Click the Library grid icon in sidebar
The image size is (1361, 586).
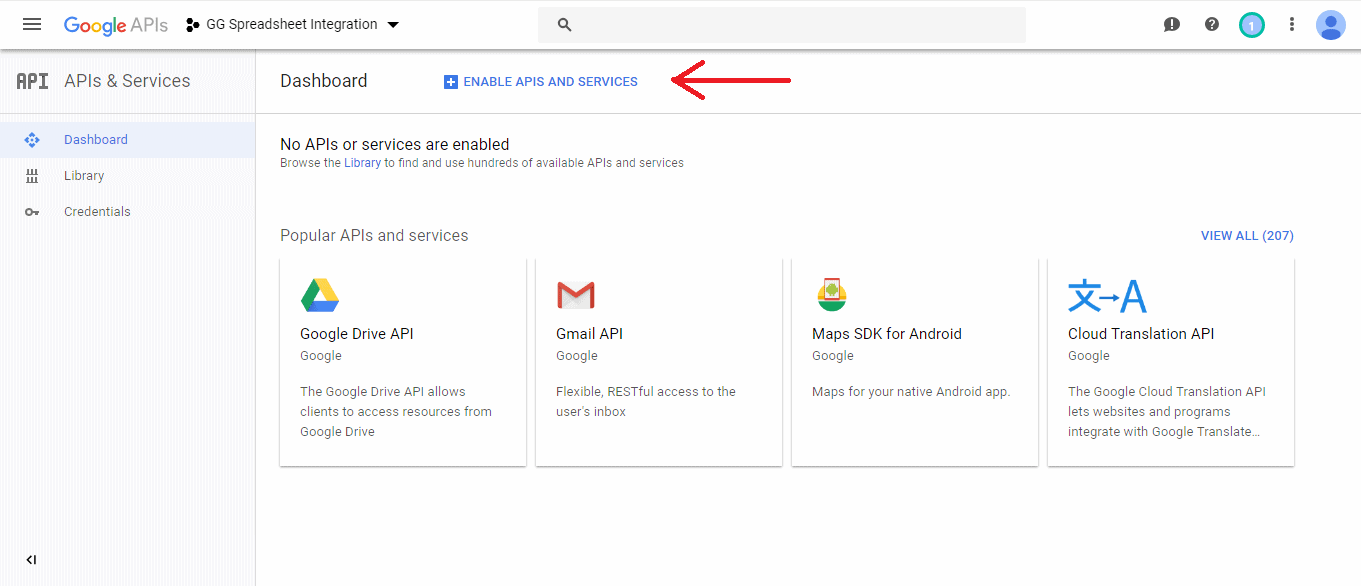coord(32,176)
